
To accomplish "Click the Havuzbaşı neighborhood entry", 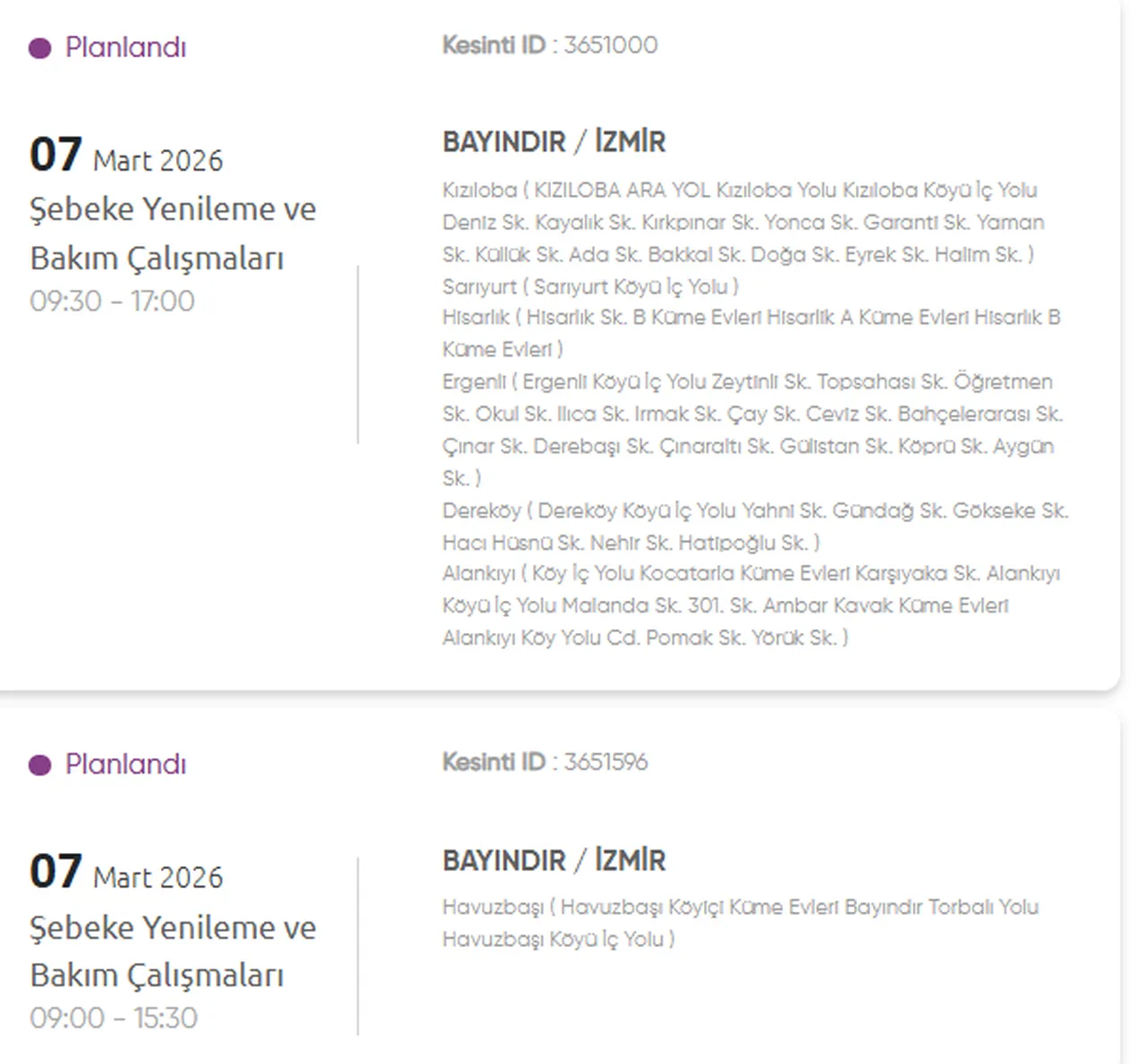I will [x=740, y=923].
